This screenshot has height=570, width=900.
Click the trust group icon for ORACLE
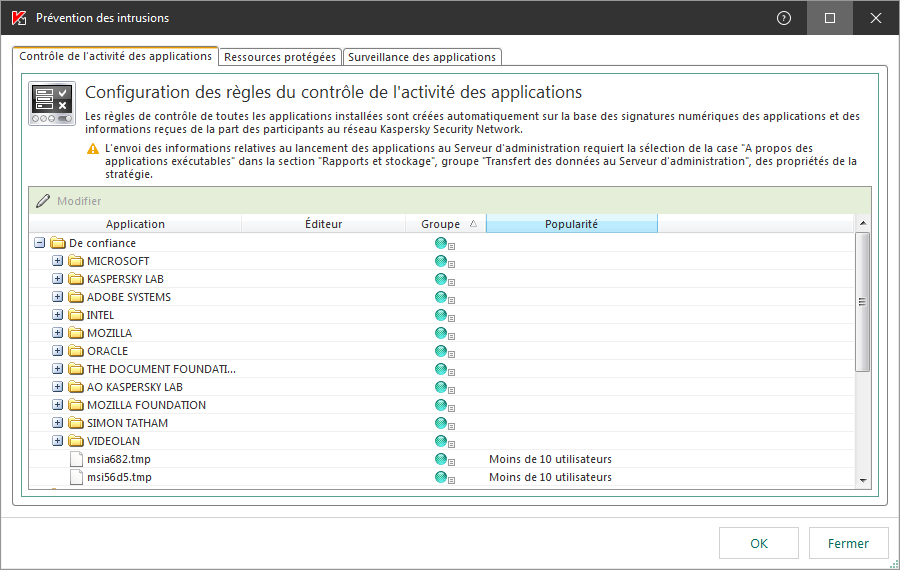pos(441,351)
